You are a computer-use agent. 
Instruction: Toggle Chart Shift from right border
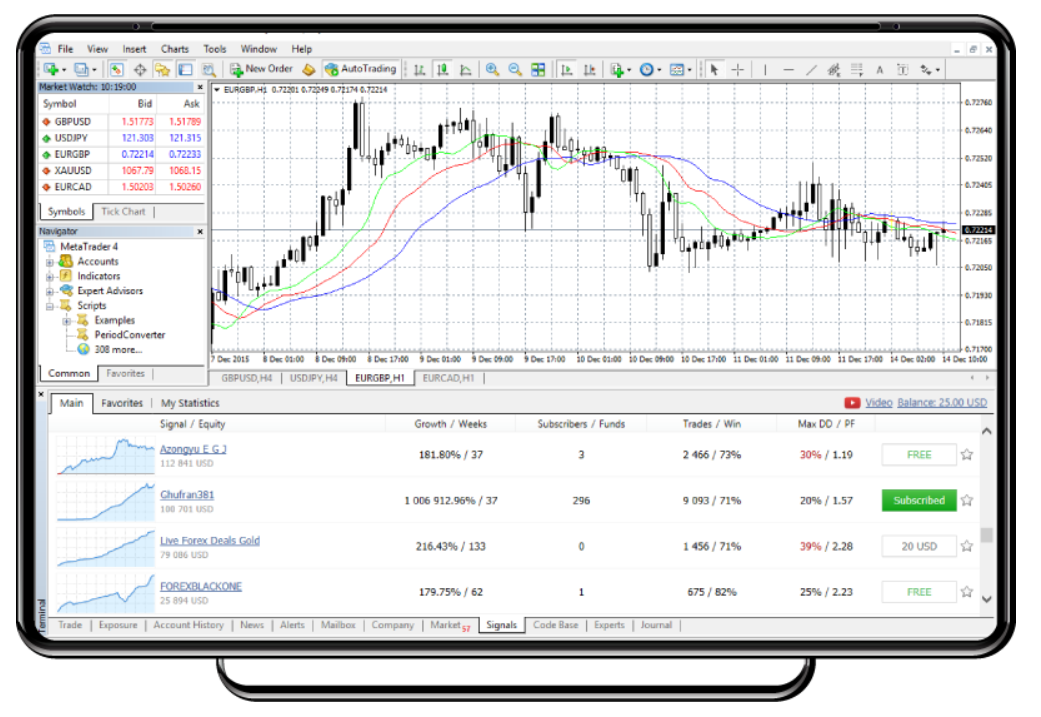590,69
